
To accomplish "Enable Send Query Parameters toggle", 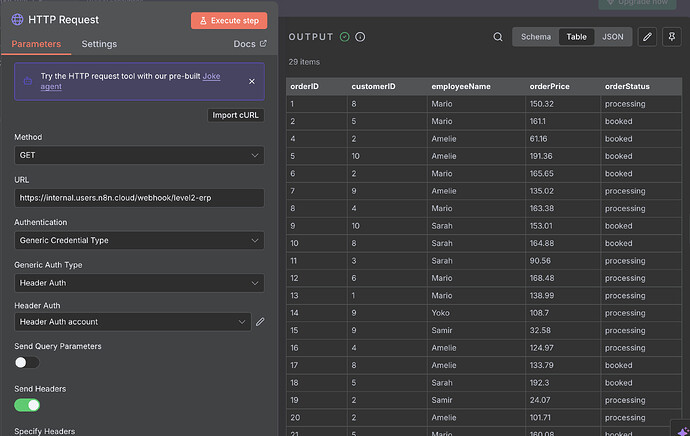I will click(x=27, y=363).
